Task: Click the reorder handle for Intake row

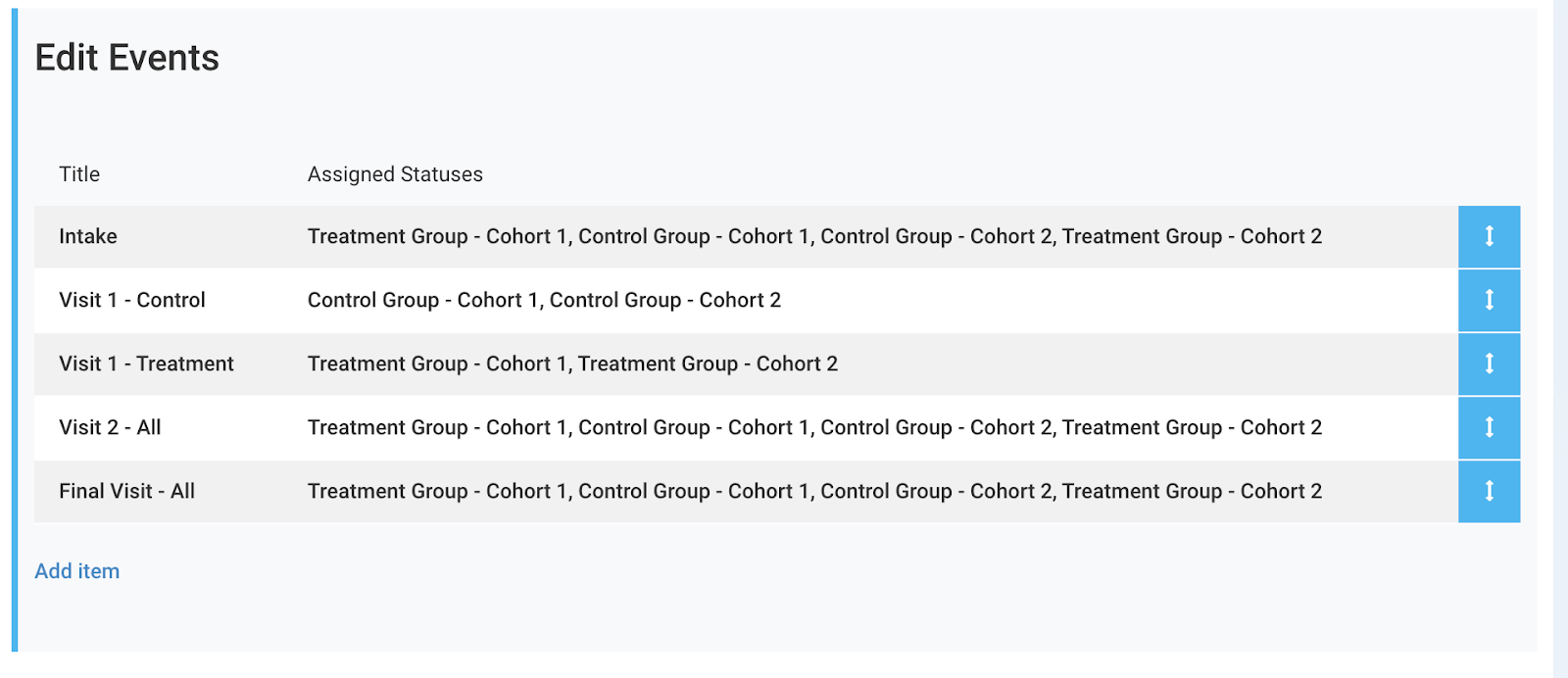Action: tap(1489, 236)
